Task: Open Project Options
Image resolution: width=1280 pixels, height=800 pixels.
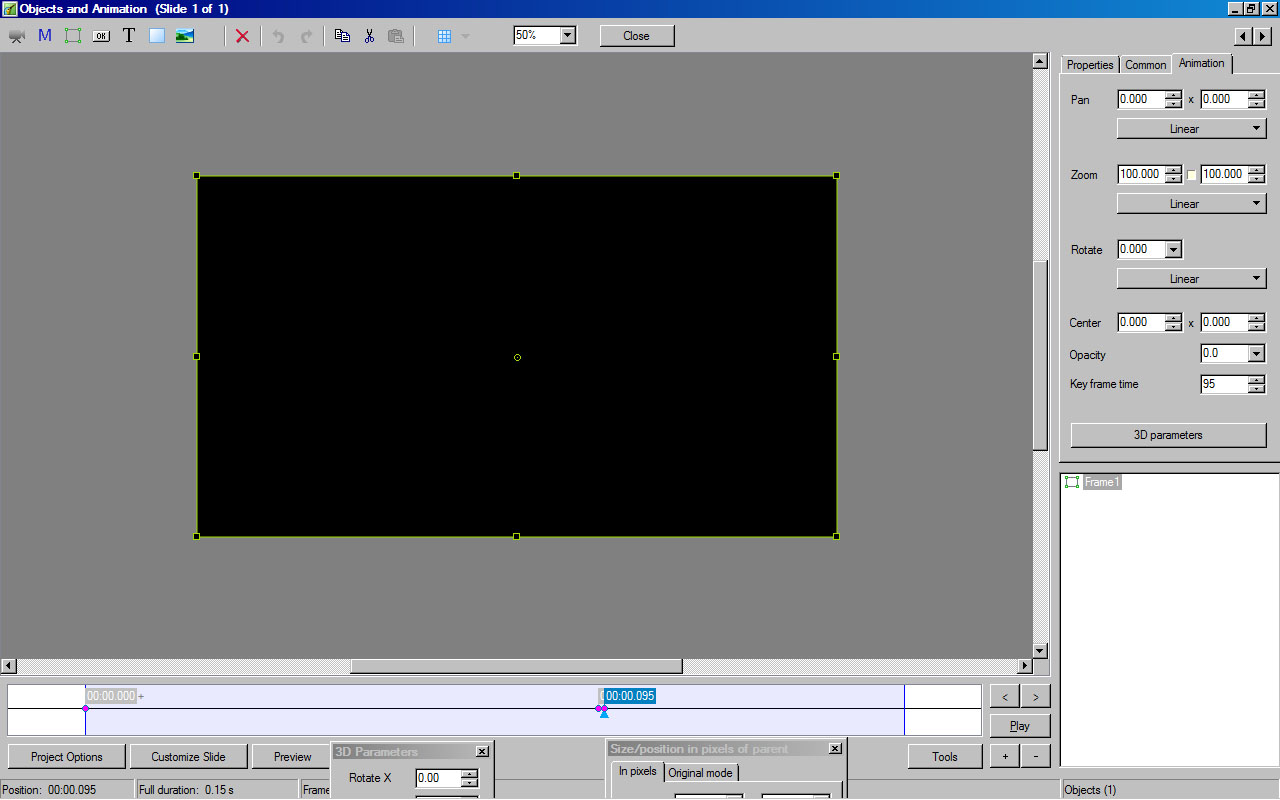Action: 67,757
